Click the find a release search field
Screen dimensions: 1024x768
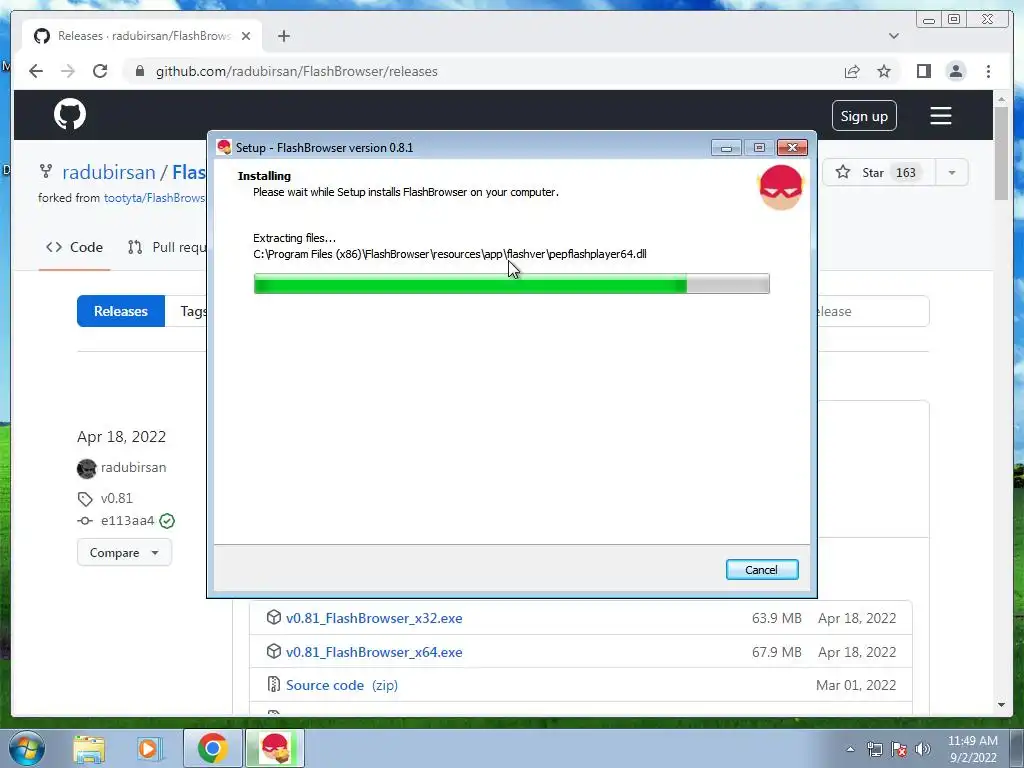pyautogui.click(x=872, y=311)
